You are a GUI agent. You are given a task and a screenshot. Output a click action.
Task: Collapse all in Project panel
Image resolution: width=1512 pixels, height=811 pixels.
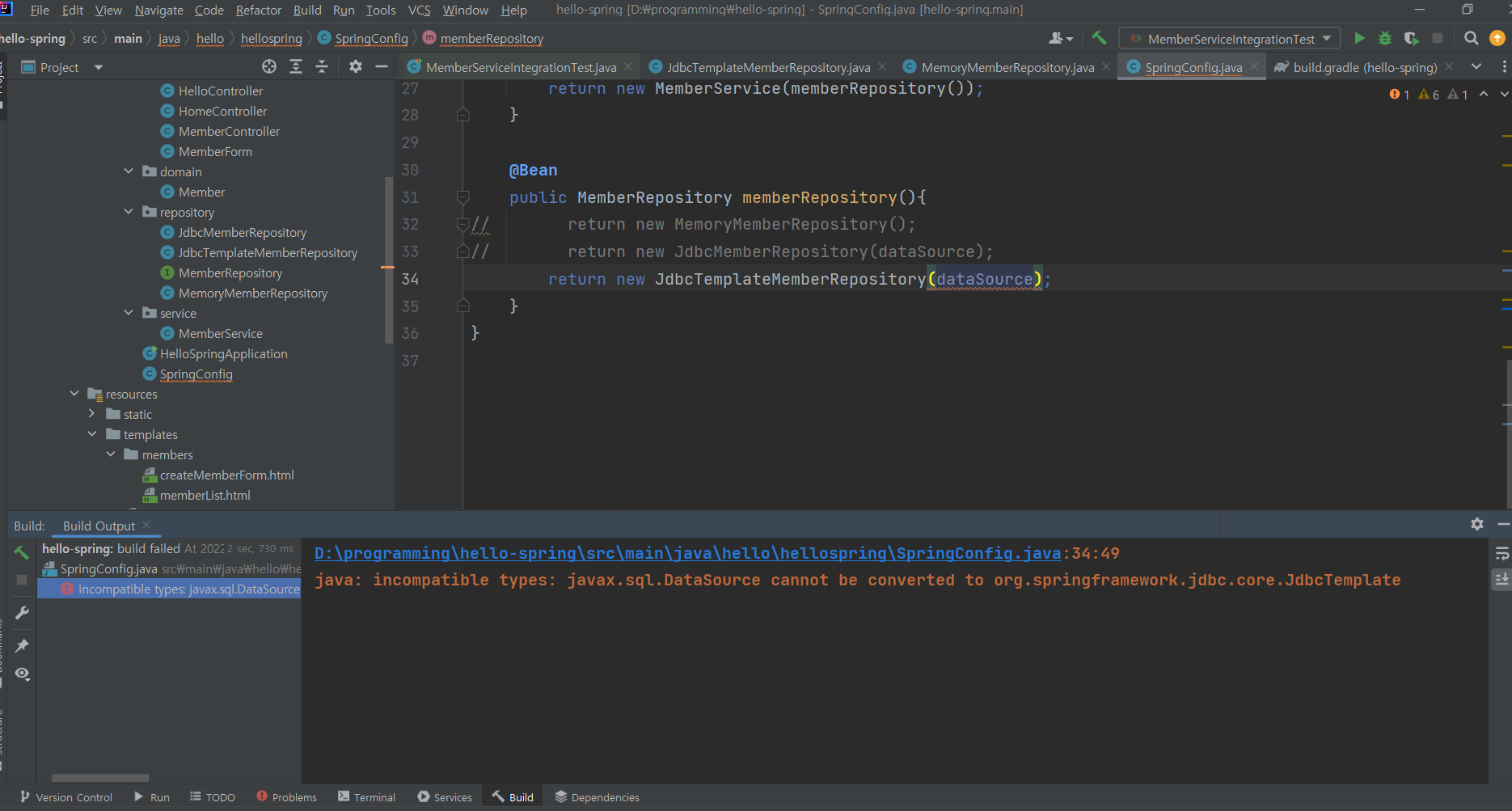pos(322,67)
